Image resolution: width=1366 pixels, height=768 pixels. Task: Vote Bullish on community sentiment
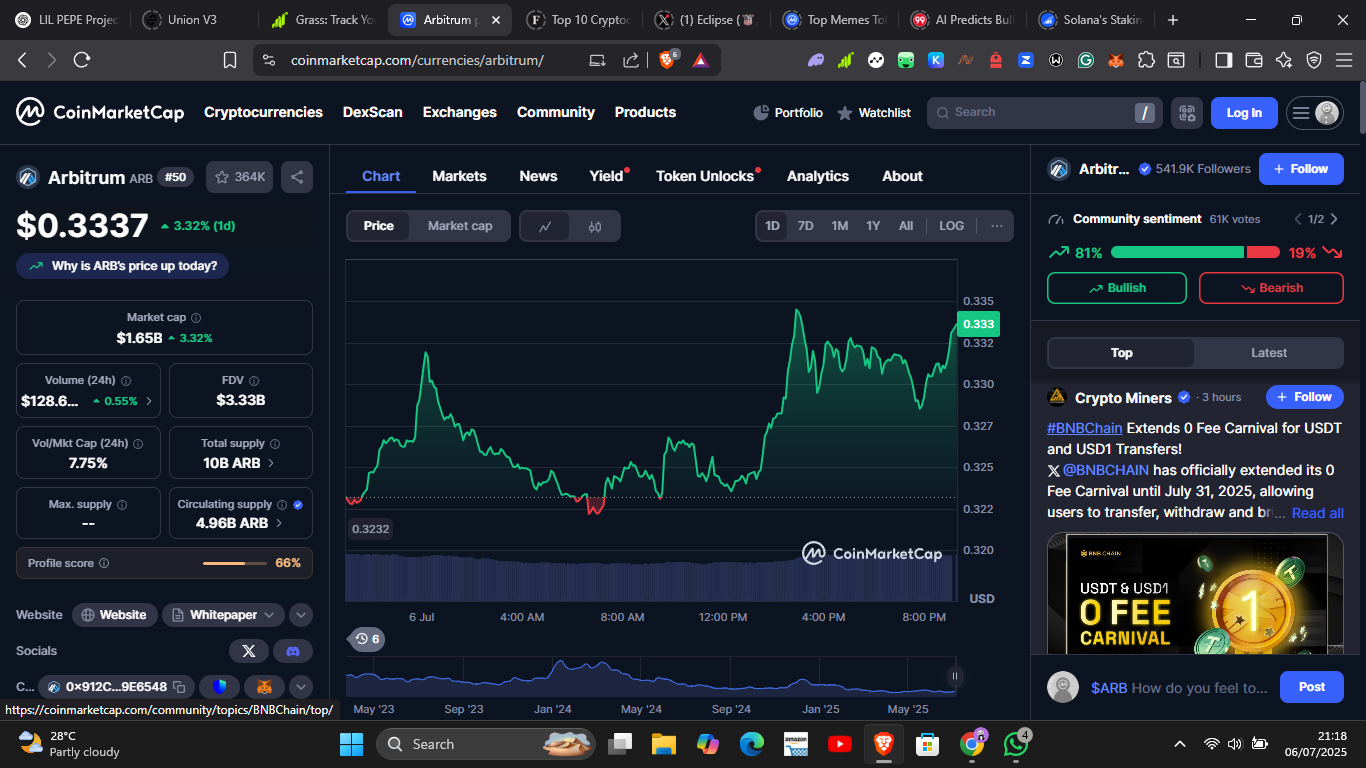[1117, 288]
